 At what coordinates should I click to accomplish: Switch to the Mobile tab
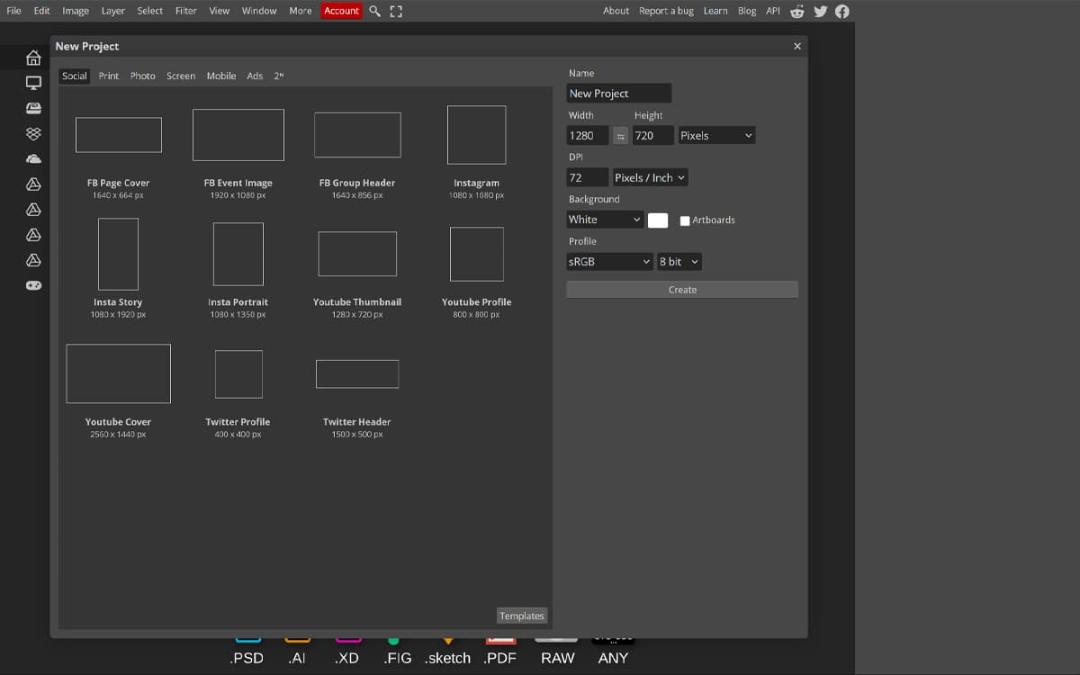tap(221, 76)
